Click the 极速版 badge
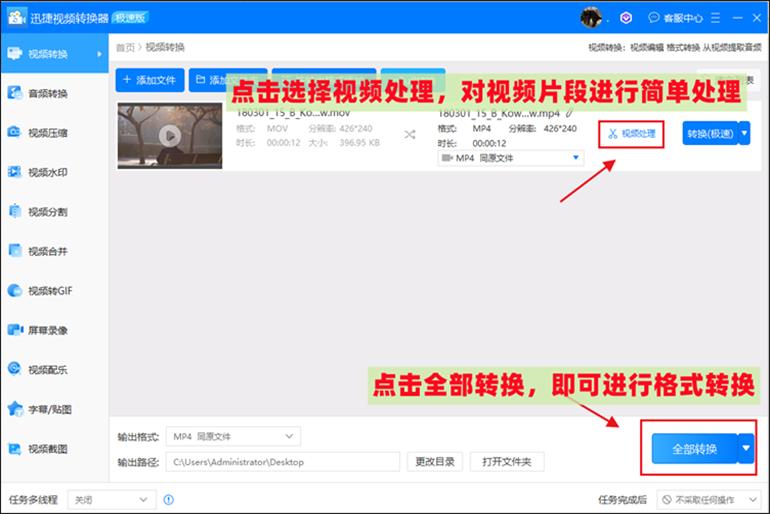 coord(130,18)
